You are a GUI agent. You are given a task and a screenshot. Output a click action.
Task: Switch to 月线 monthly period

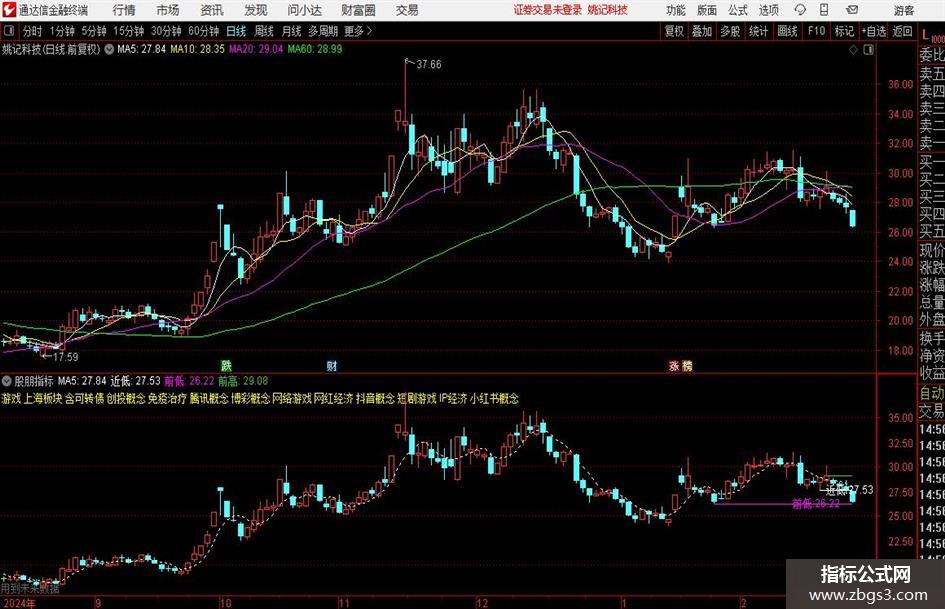(292, 31)
